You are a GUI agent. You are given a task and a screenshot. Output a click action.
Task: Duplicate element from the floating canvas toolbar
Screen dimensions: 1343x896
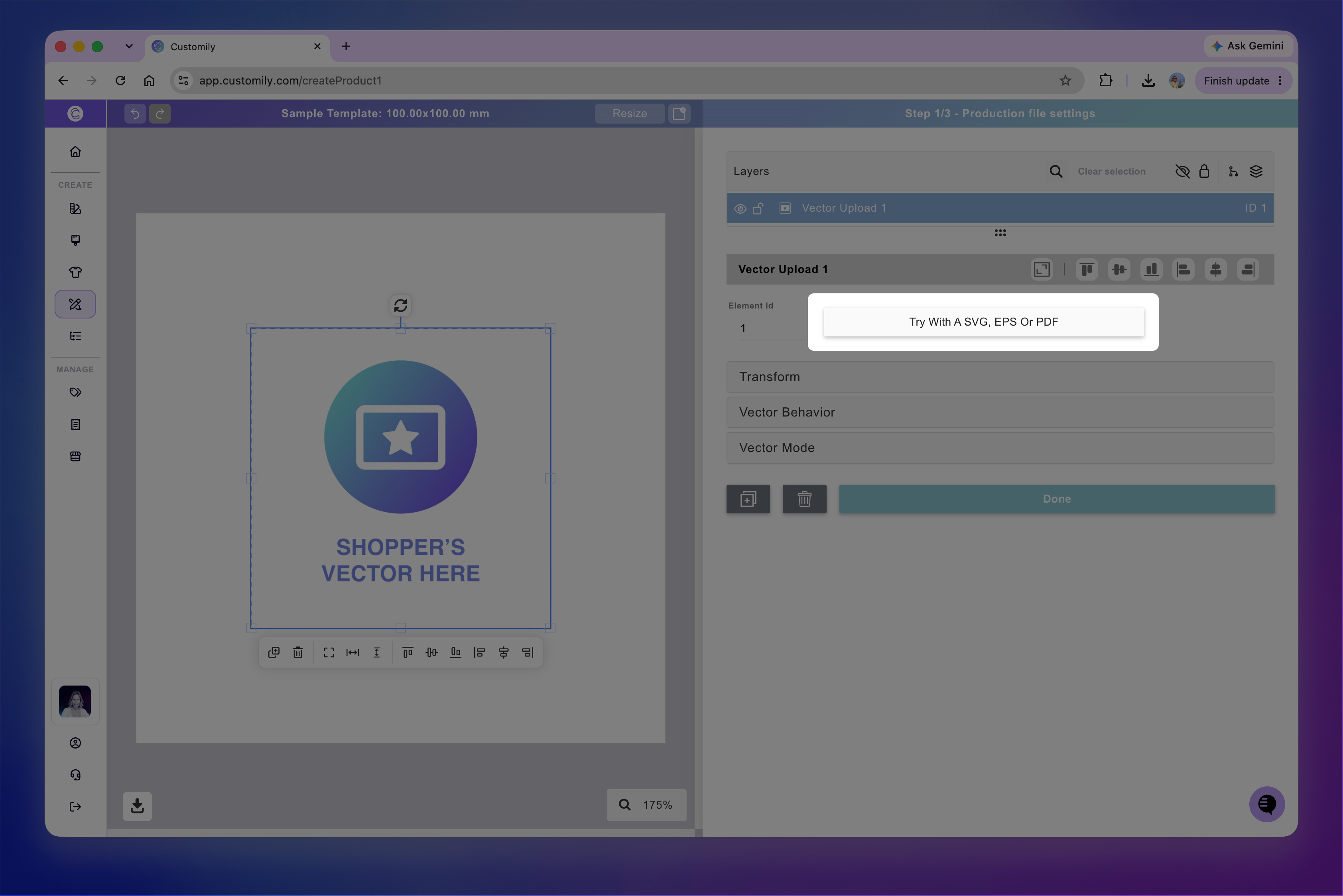tap(274, 652)
